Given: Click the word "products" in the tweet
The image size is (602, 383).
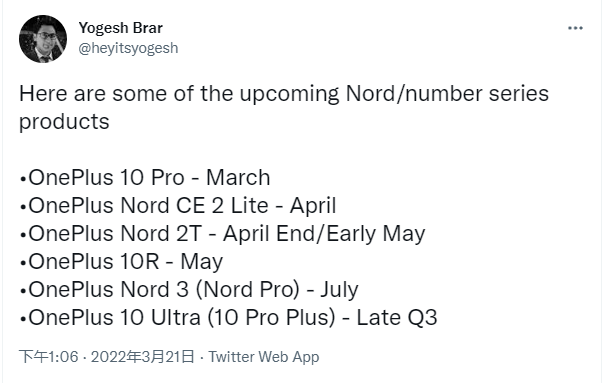Looking at the screenshot, I should pos(64,122).
